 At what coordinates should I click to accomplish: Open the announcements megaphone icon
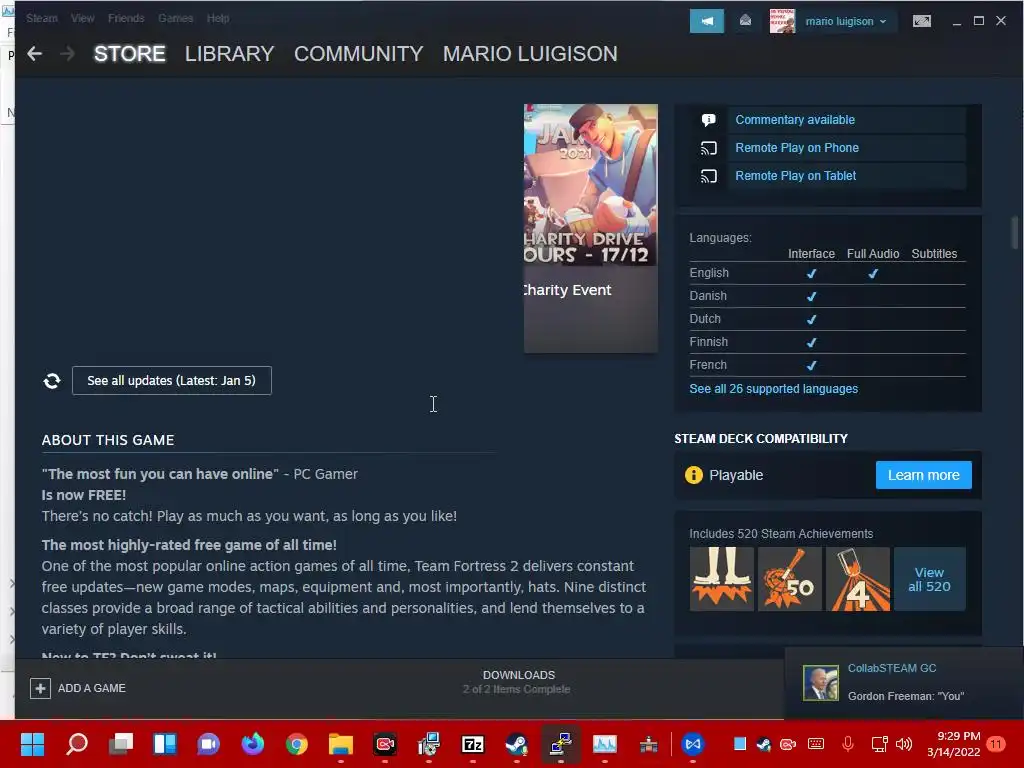coord(707,21)
